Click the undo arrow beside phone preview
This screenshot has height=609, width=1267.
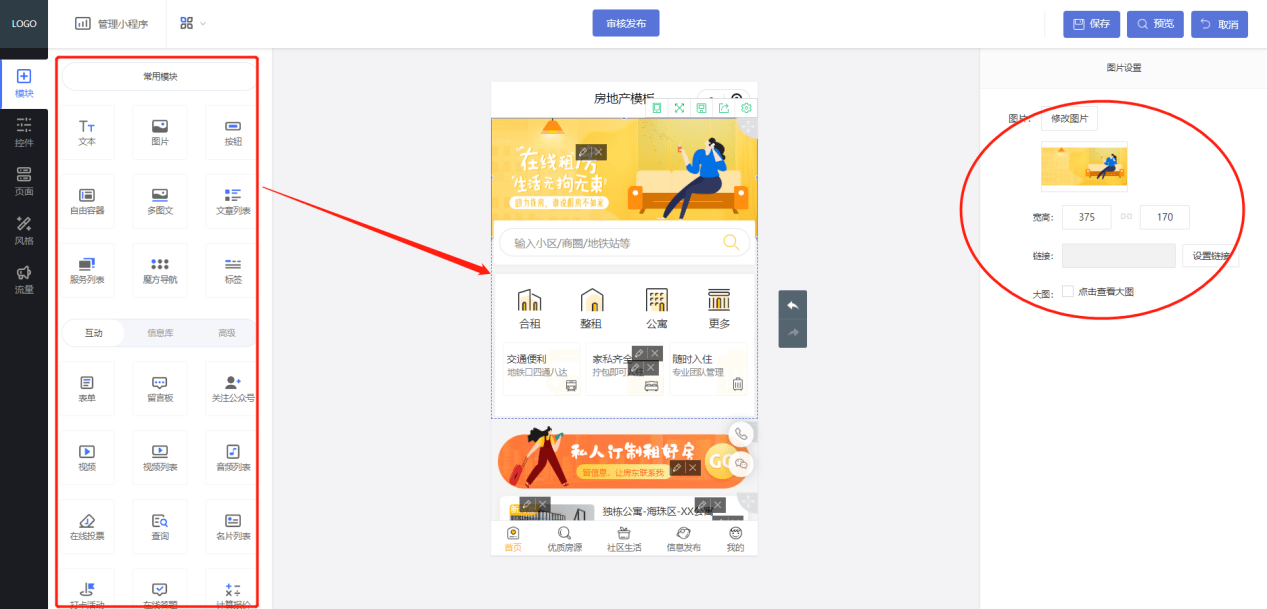(792, 305)
